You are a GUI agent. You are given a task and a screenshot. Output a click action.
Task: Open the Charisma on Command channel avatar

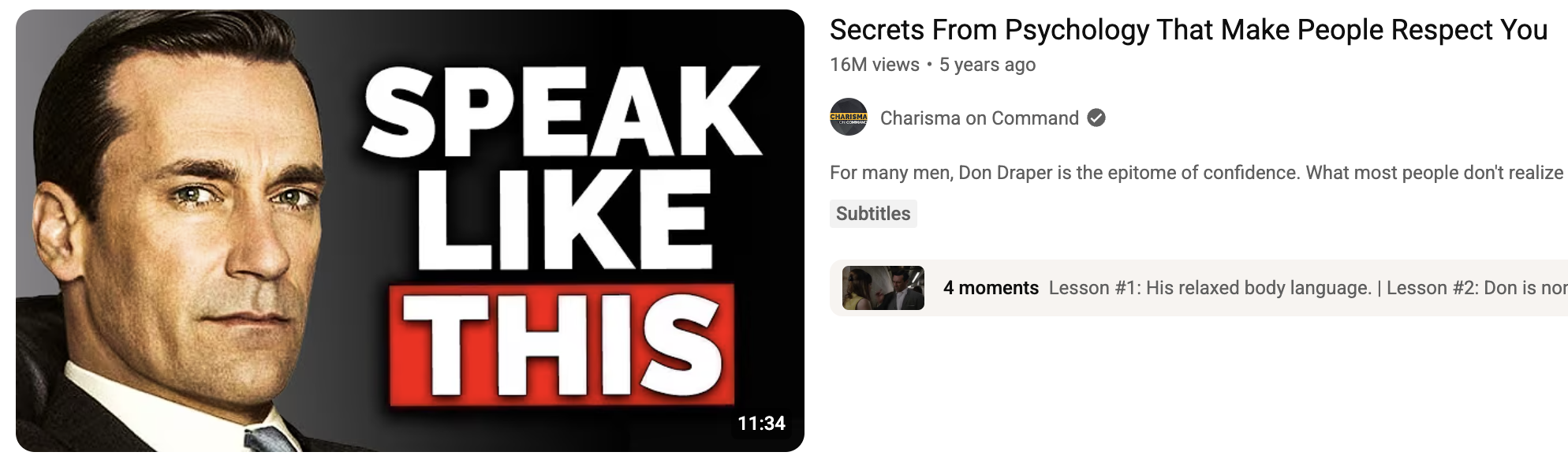(849, 118)
